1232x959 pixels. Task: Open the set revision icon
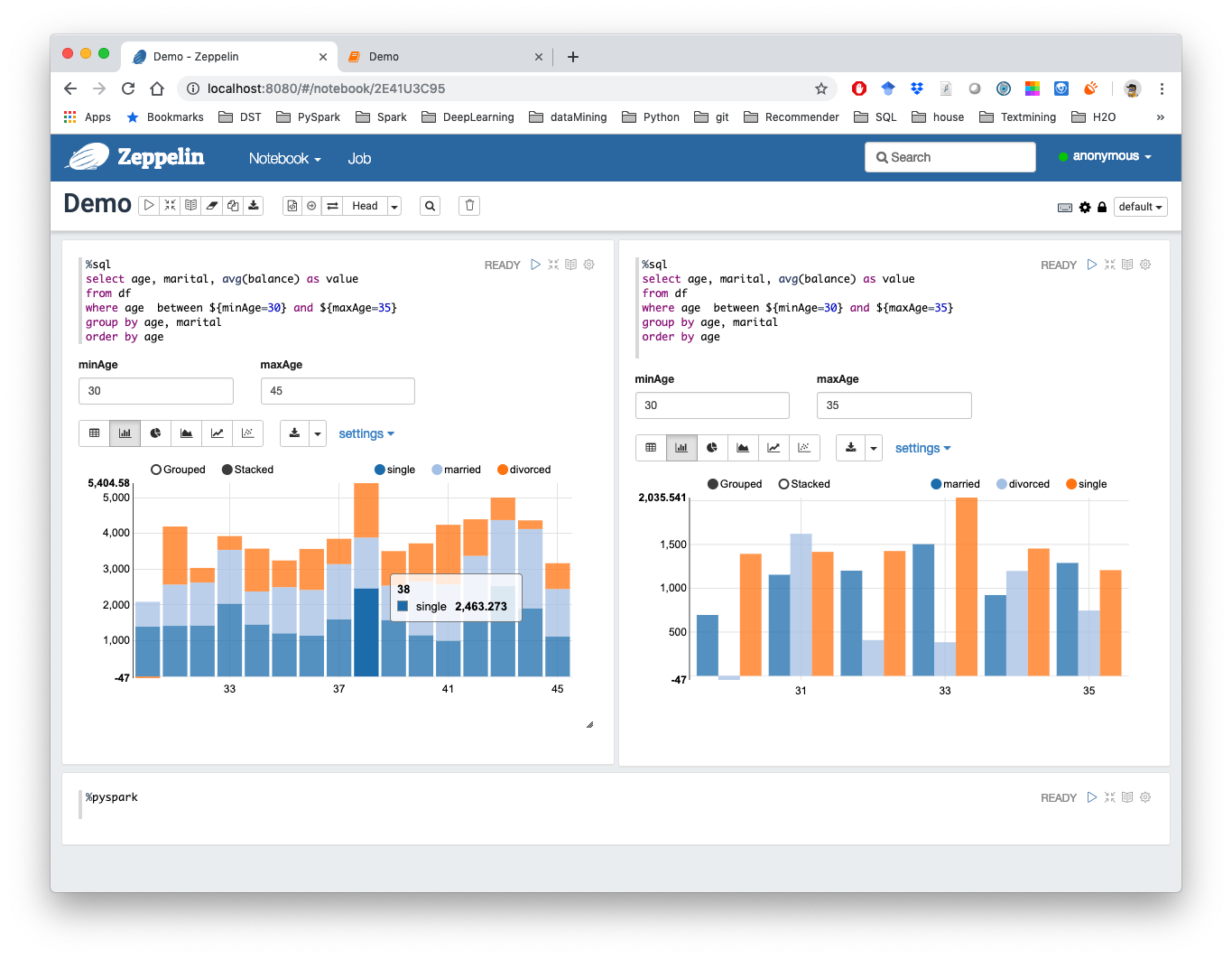[x=311, y=206]
